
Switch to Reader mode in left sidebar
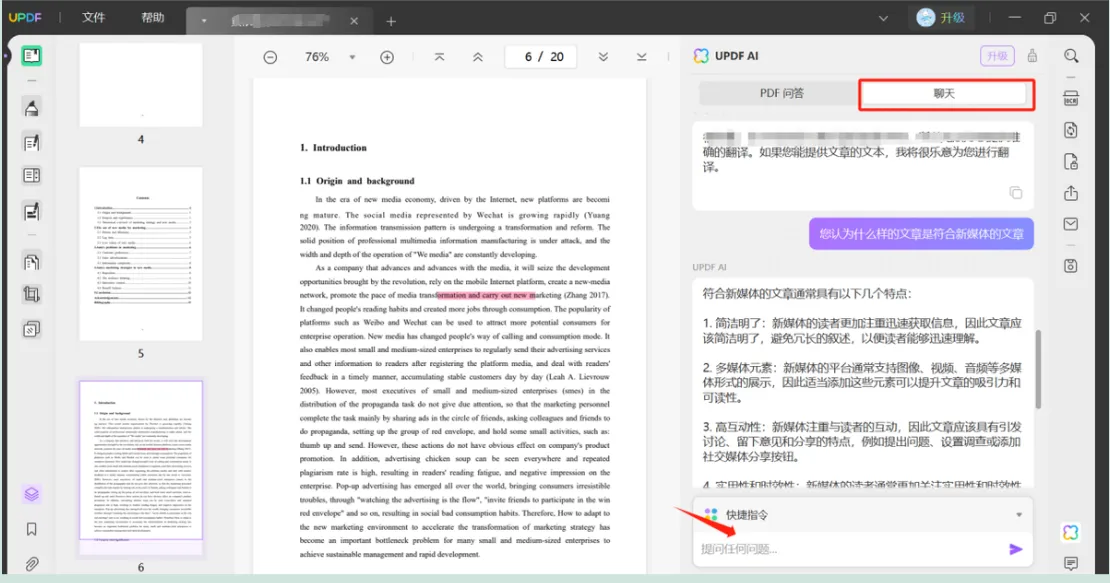coord(31,56)
